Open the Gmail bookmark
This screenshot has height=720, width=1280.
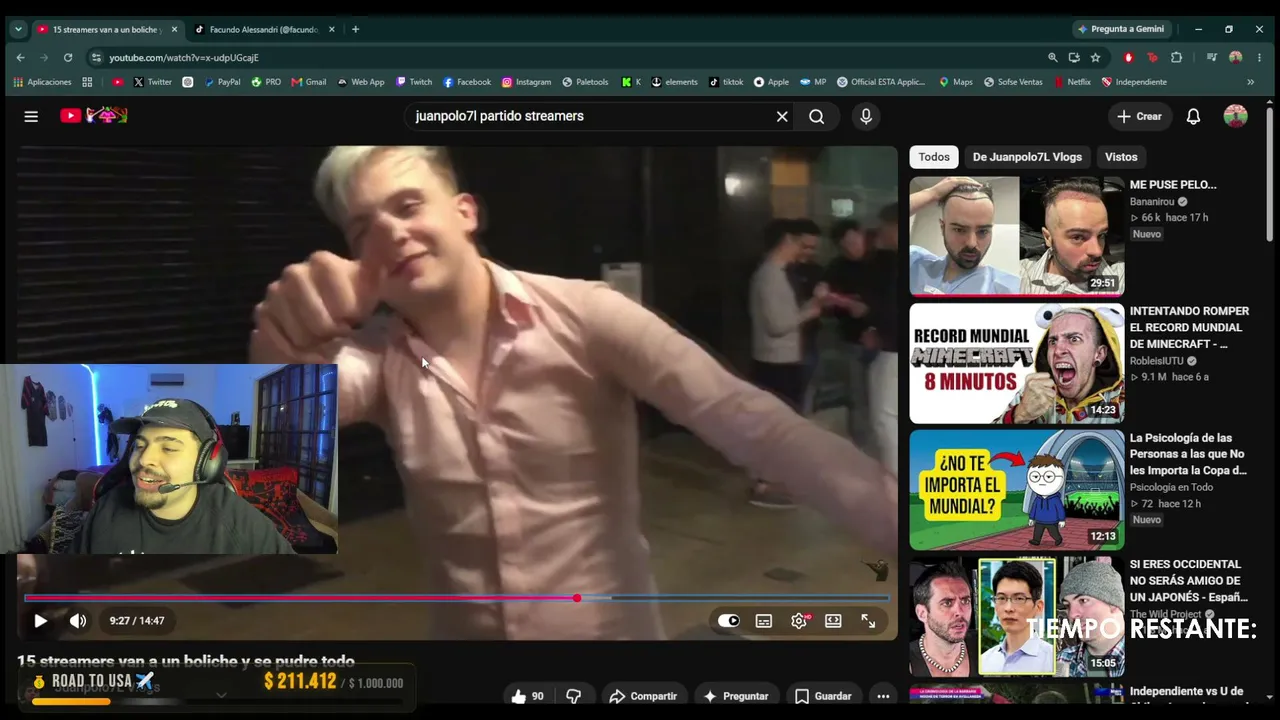[x=309, y=82]
